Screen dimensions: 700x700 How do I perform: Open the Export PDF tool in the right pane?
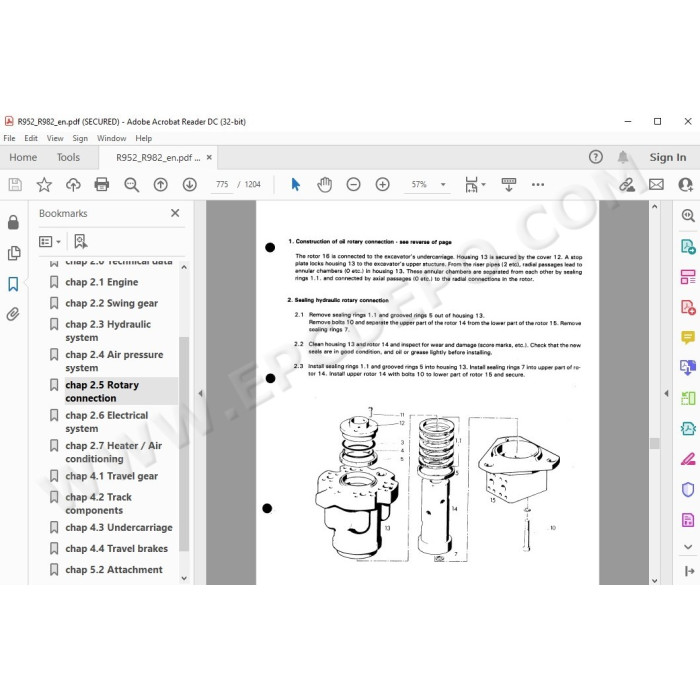point(688,246)
